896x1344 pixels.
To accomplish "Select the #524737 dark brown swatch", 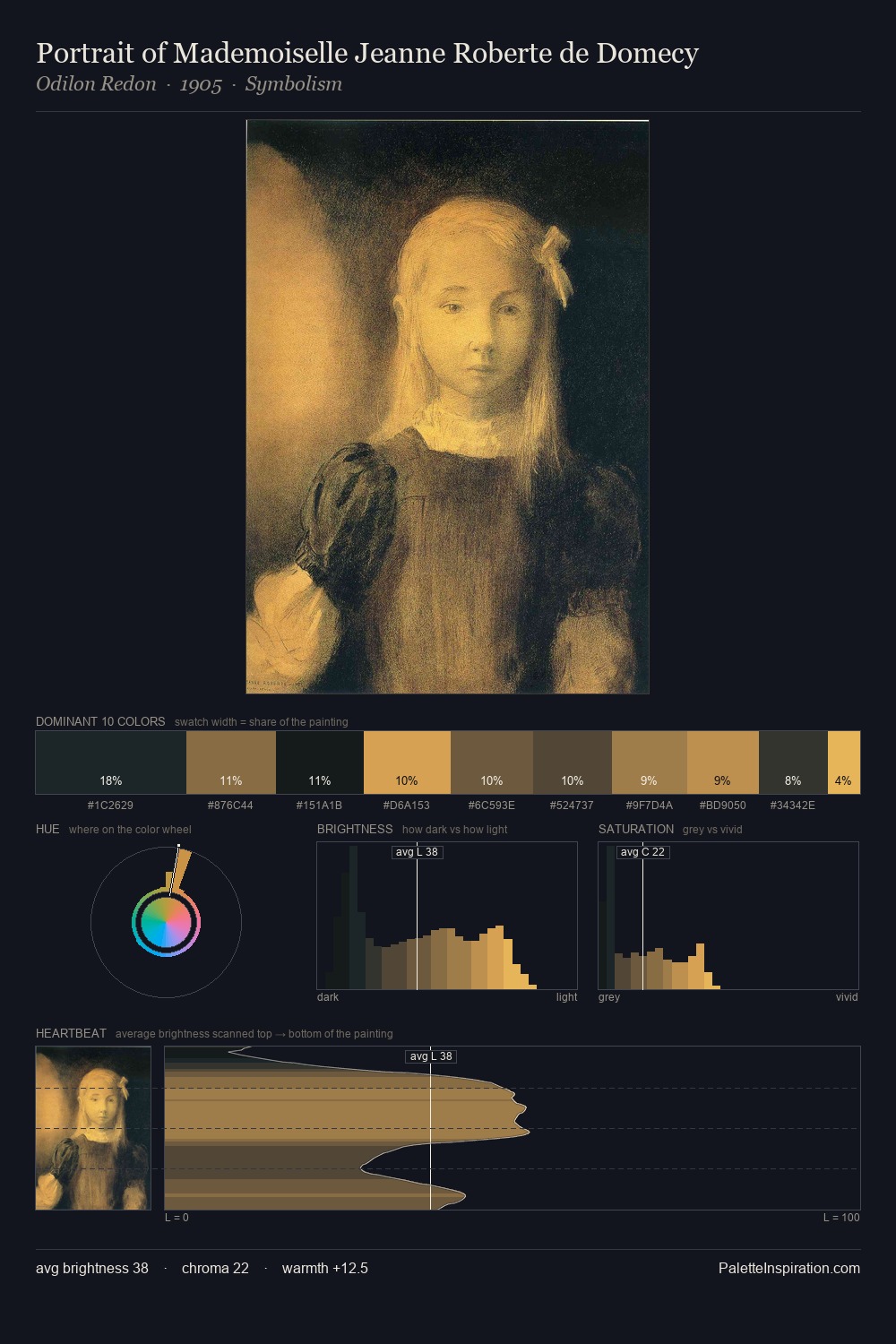I will pyautogui.click(x=573, y=762).
